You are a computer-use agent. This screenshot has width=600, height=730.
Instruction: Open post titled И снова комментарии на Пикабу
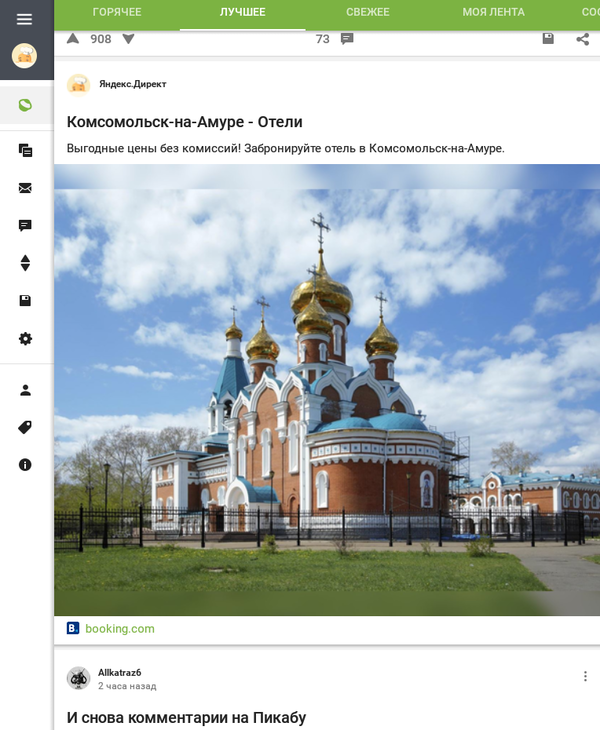click(186, 717)
